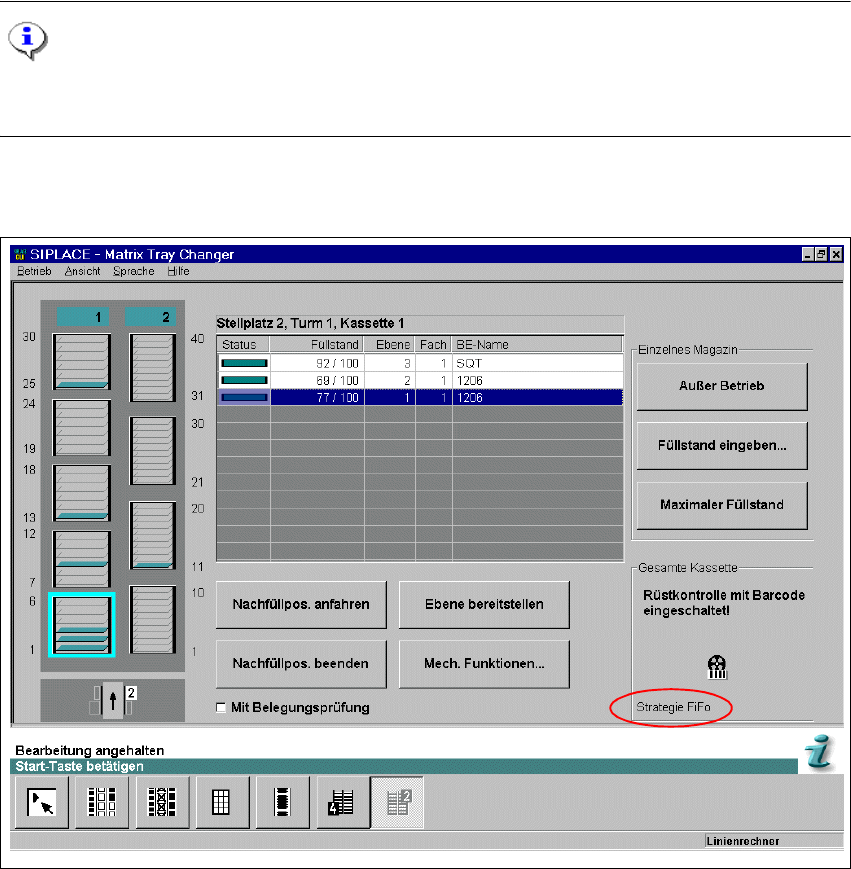Open the Mech. Funktionen... dialog button
This screenshot has width=851, height=869.
484,664
